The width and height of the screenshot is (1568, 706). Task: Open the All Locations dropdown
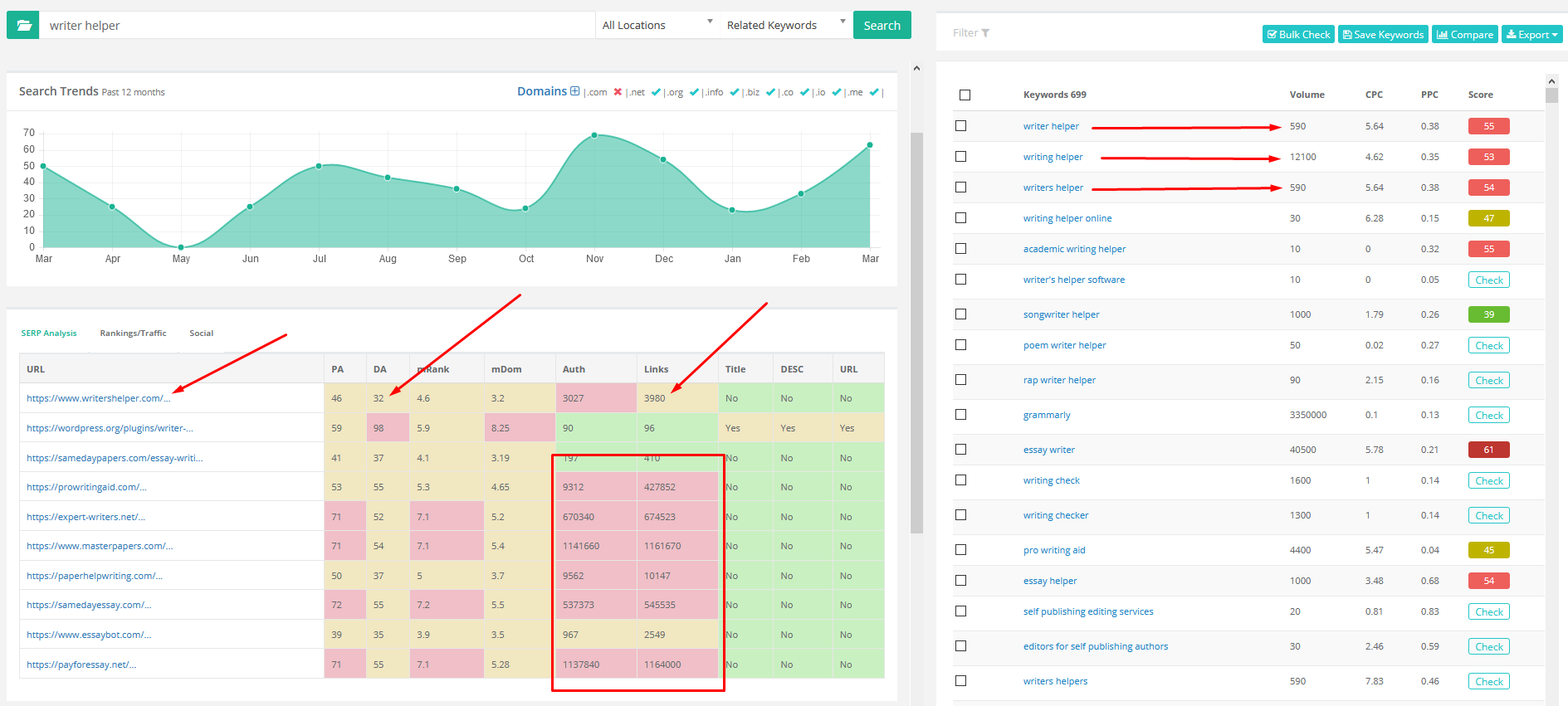click(657, 25)
